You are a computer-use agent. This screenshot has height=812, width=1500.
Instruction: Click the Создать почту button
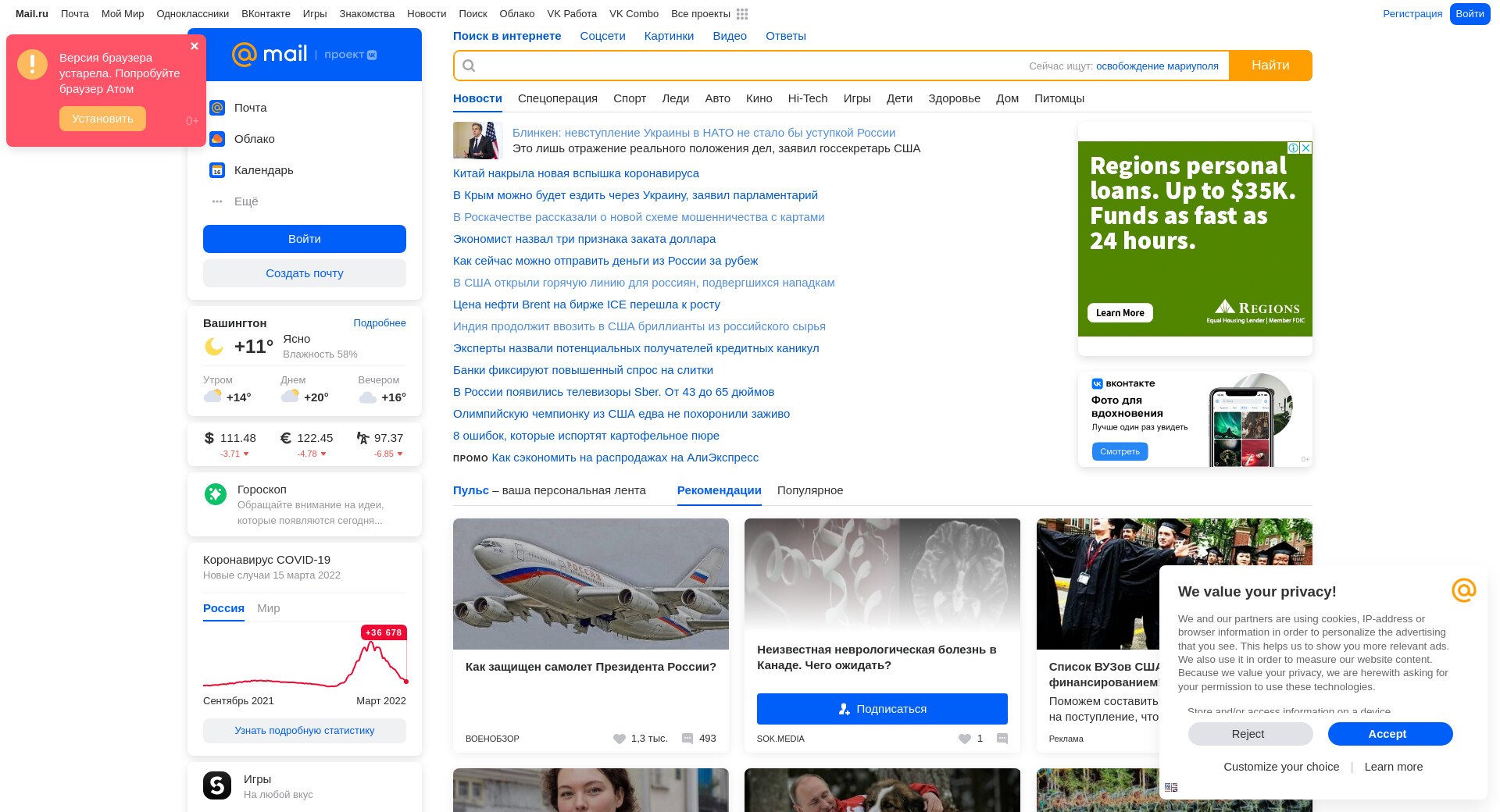[x=305, y=273]
